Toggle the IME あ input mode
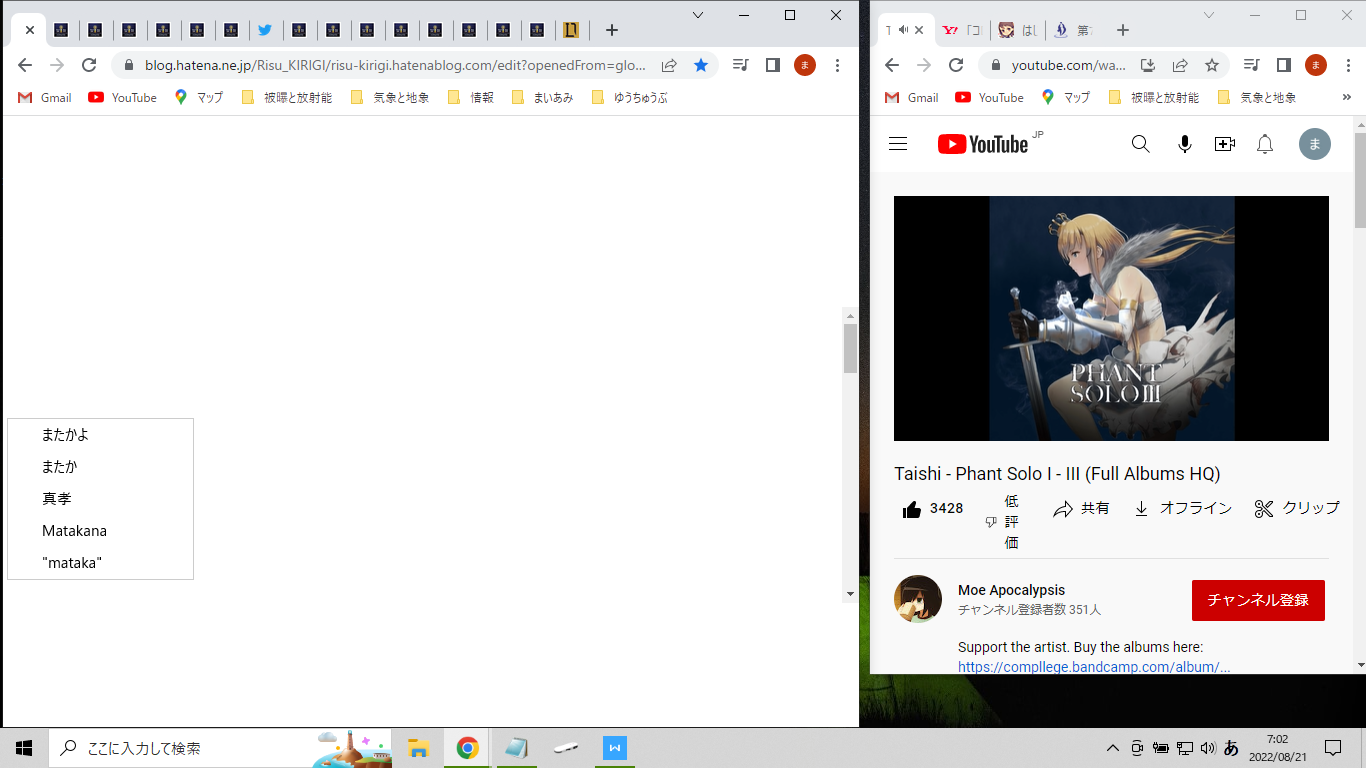Image resolution: width=1366 pixels, height=768 pixels. (x=1232, y=748)
